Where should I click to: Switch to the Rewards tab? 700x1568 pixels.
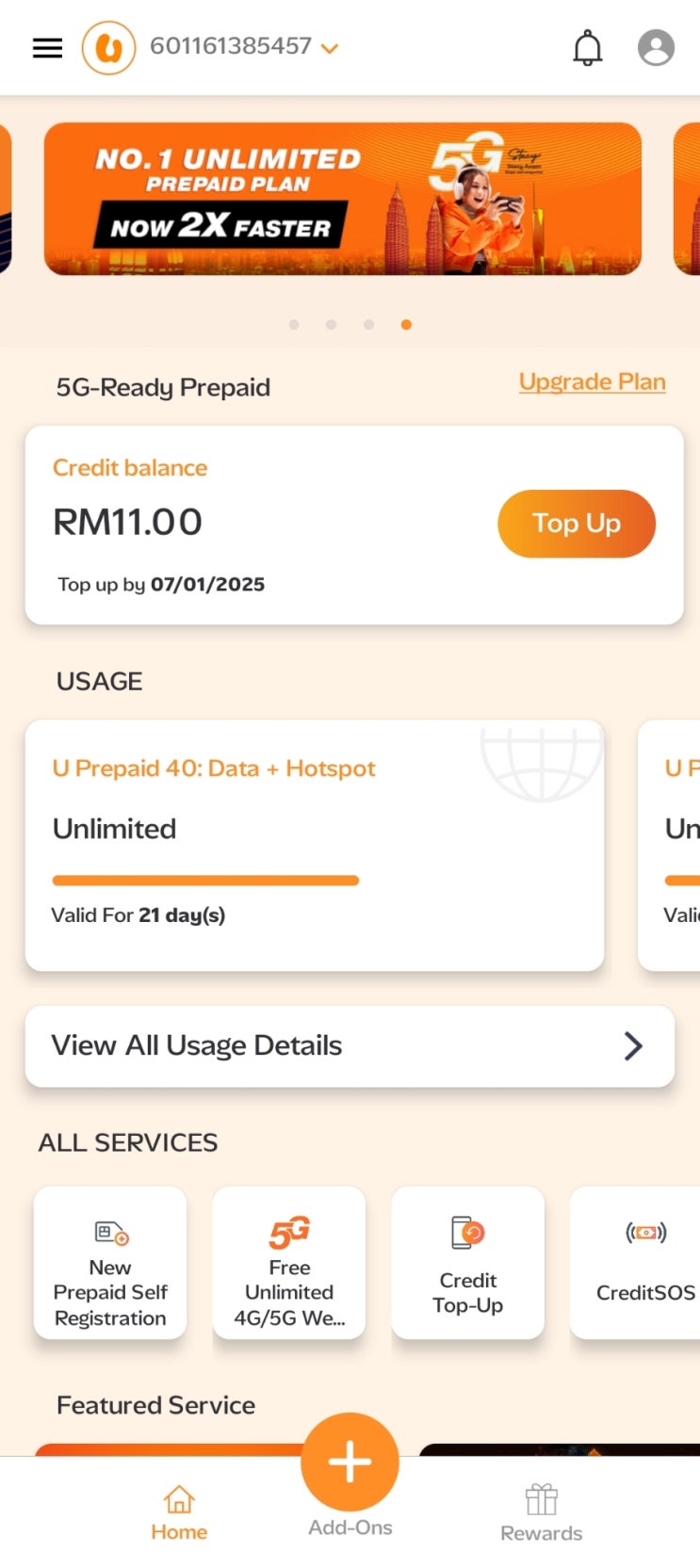[x=541, y=1511]
